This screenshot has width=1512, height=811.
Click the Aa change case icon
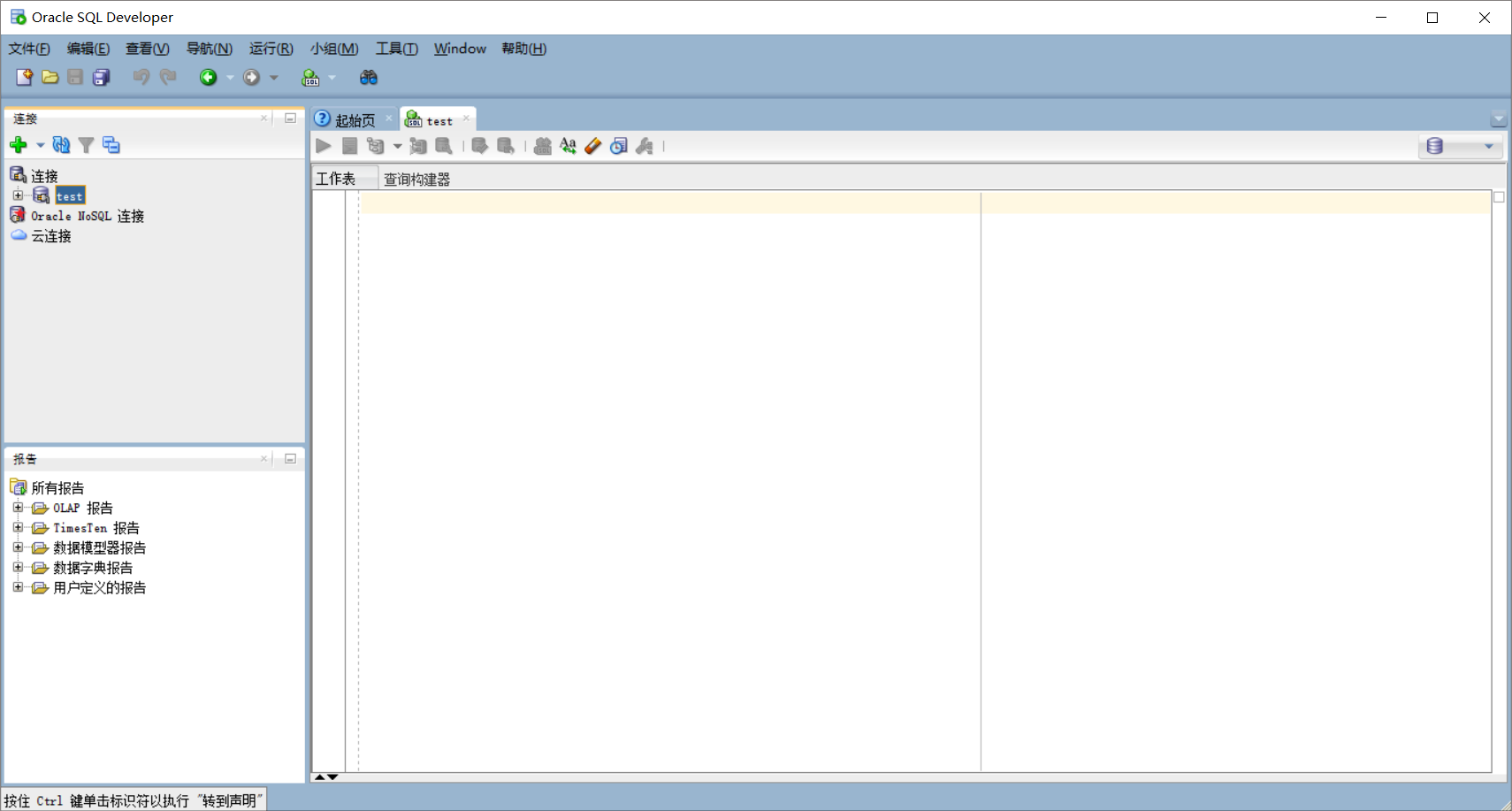point(568,146)
